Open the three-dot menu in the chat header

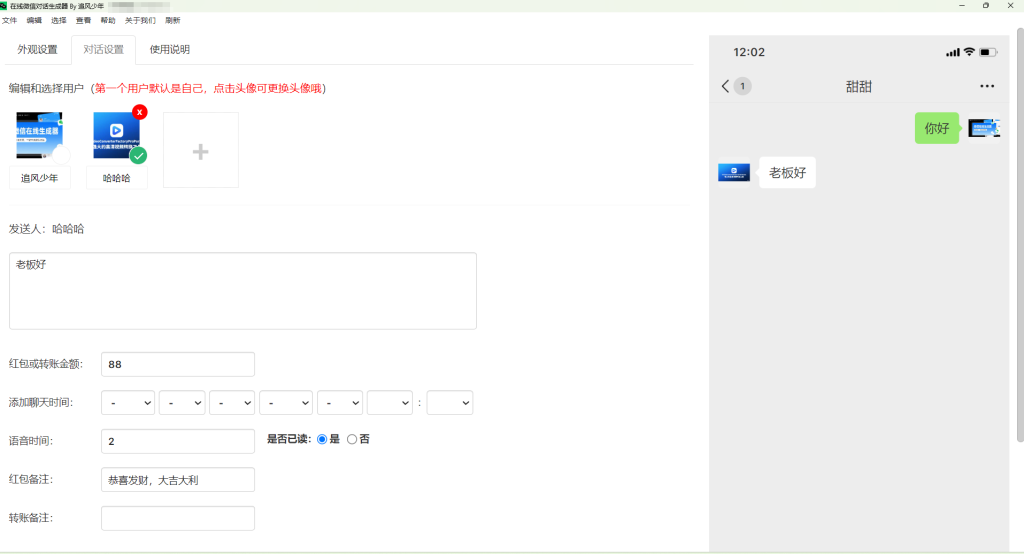point(987,86)
